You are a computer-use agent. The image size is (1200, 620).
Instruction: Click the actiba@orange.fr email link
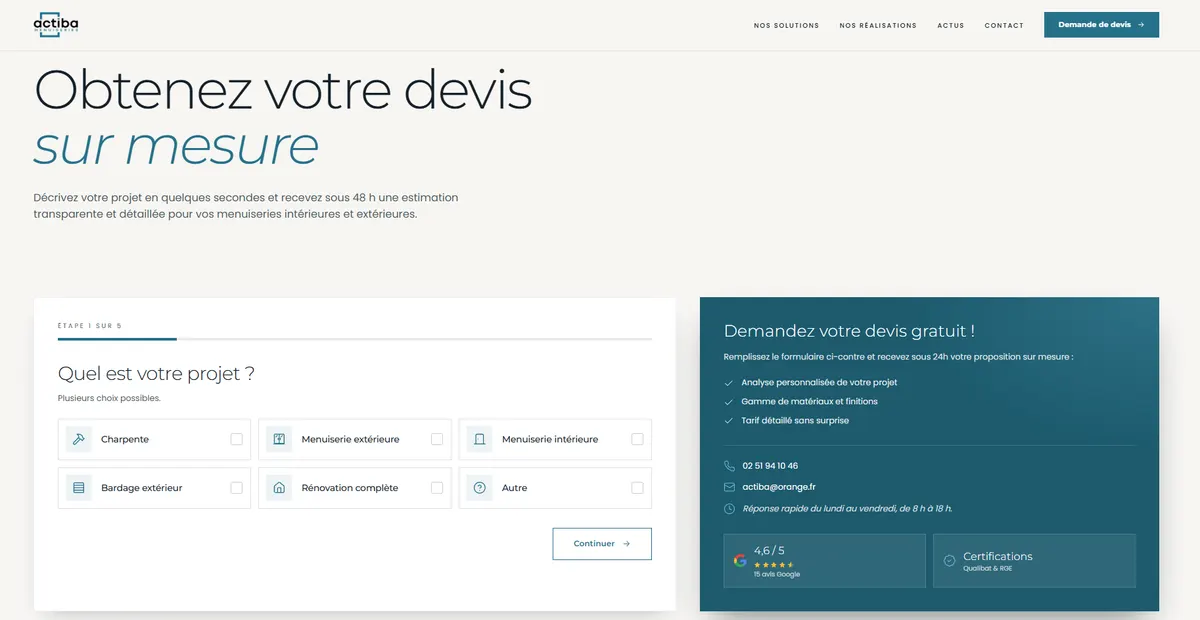coord(779,487)
